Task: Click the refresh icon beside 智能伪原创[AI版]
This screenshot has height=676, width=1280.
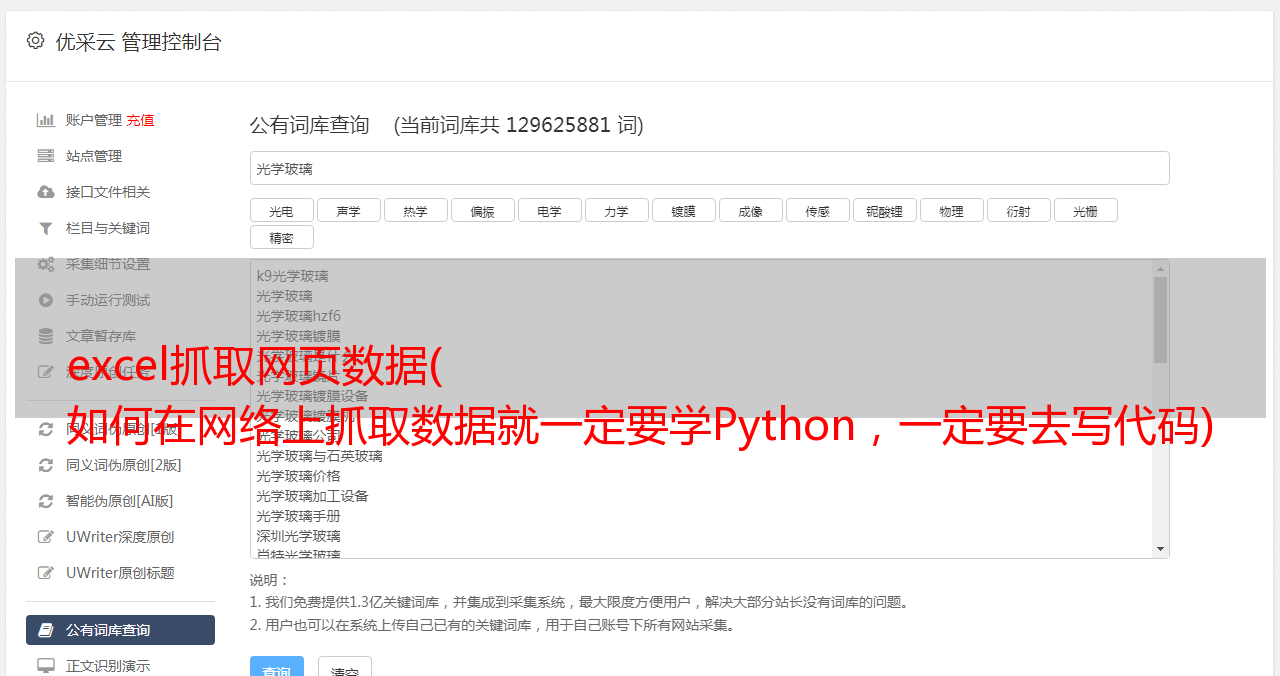Action: point(45,501)
